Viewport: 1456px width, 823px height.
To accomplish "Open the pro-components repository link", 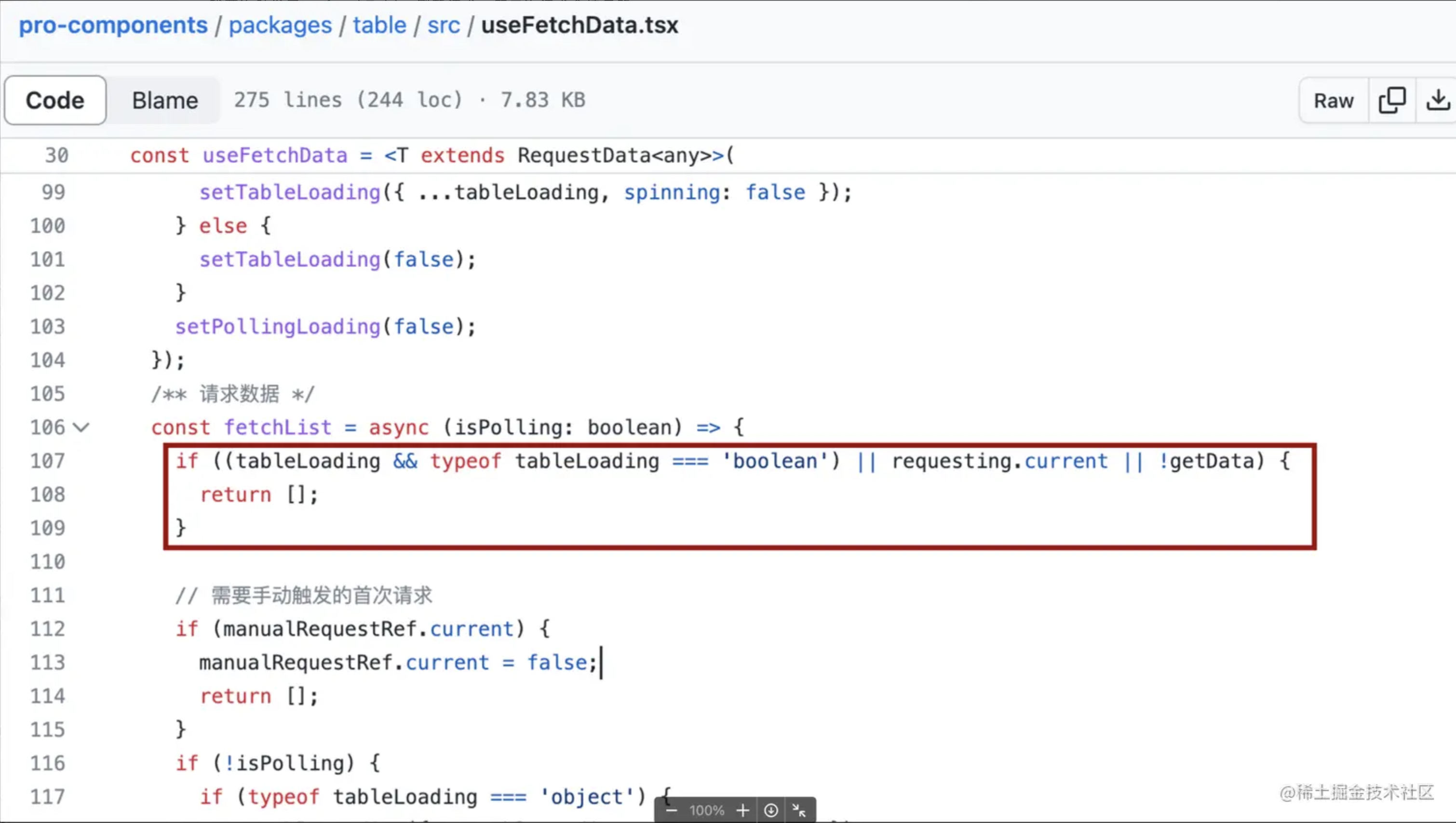I will click(x=113, y=25).
